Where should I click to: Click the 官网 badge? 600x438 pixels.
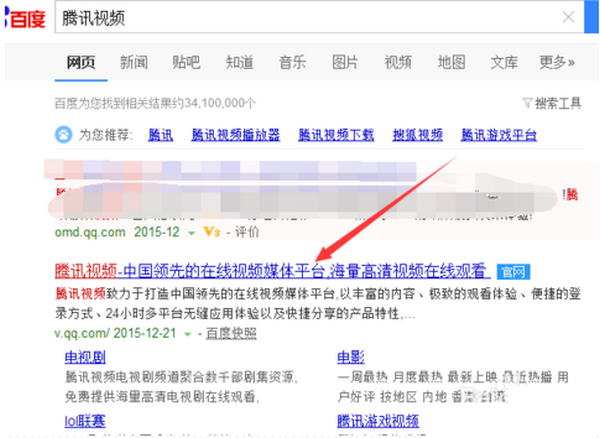tap(514, 272)
